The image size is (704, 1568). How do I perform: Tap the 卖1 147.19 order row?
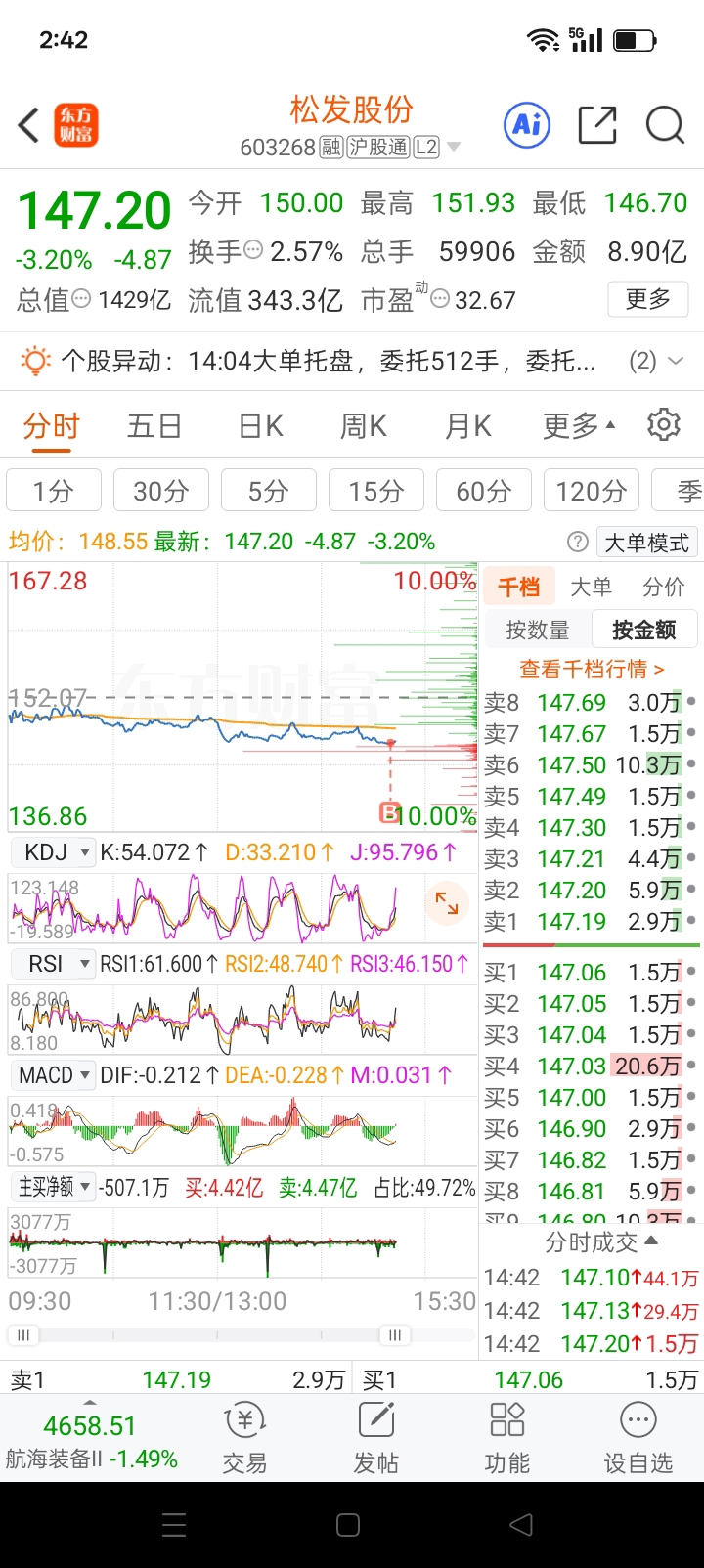tap(591, 922)
